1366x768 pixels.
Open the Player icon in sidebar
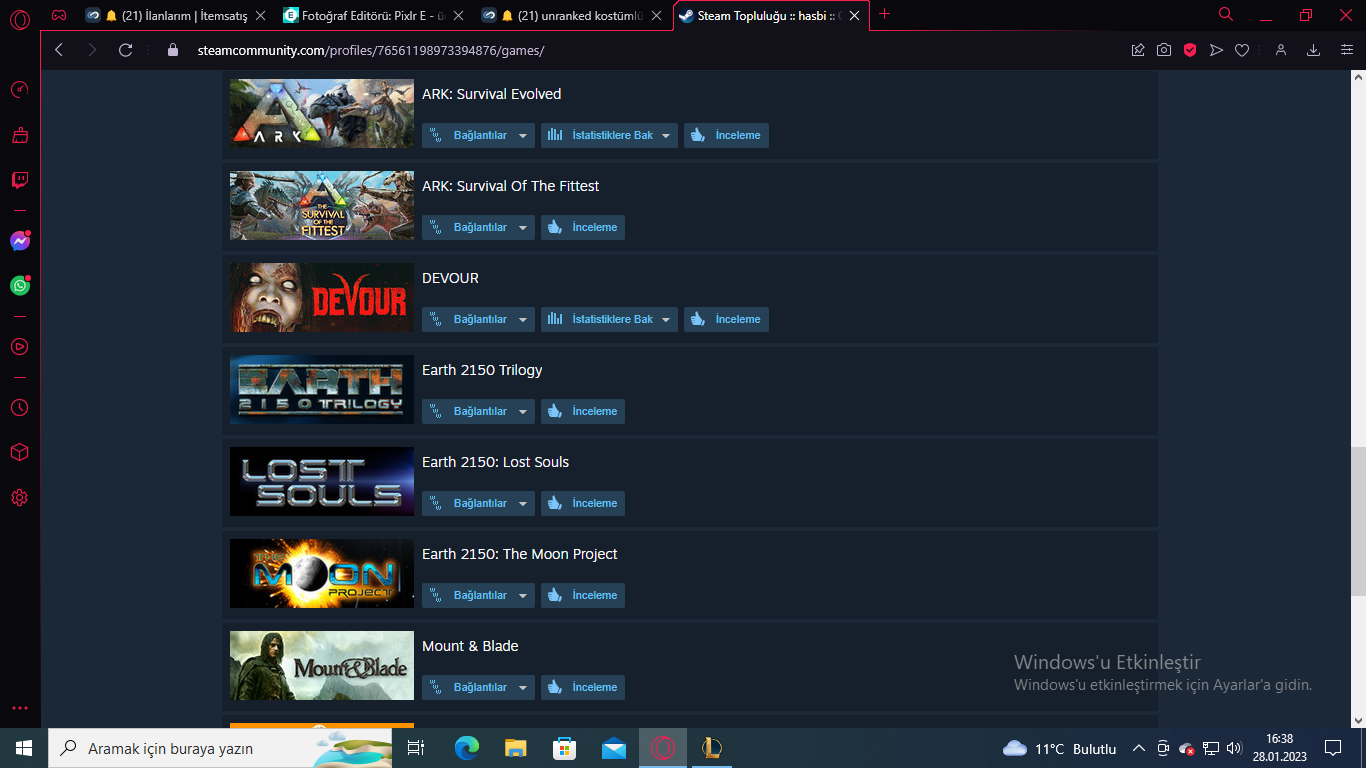click(x=20, y=347)
